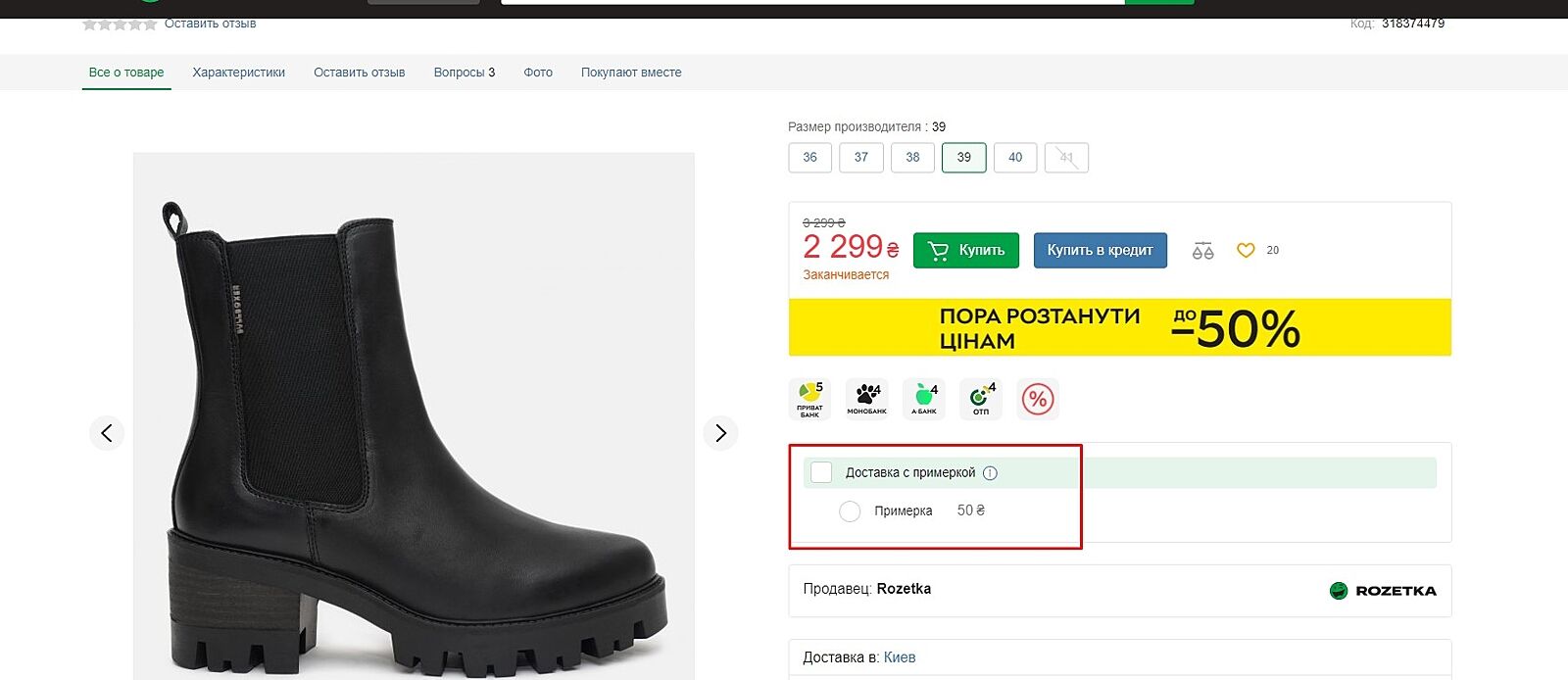This screenshot has height=680, width=1568.
Task: Switch to the Характеристики tab
Action: pyautogui.click(x=238, y=73)
